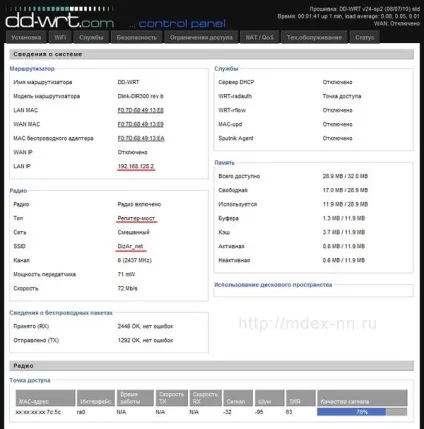Click the Сигнал column header
424x429 pixels.
point(238,398)
